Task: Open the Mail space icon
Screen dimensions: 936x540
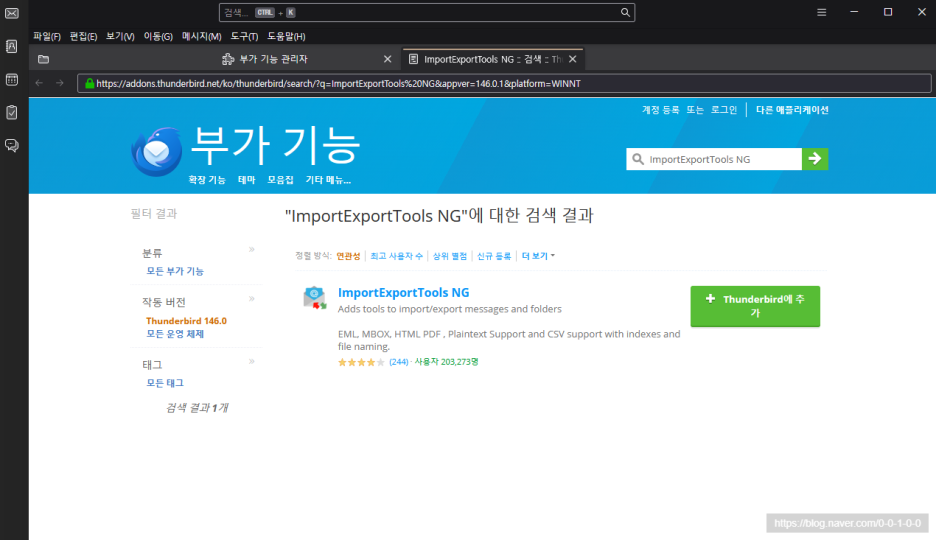Action: click(11, 13)
